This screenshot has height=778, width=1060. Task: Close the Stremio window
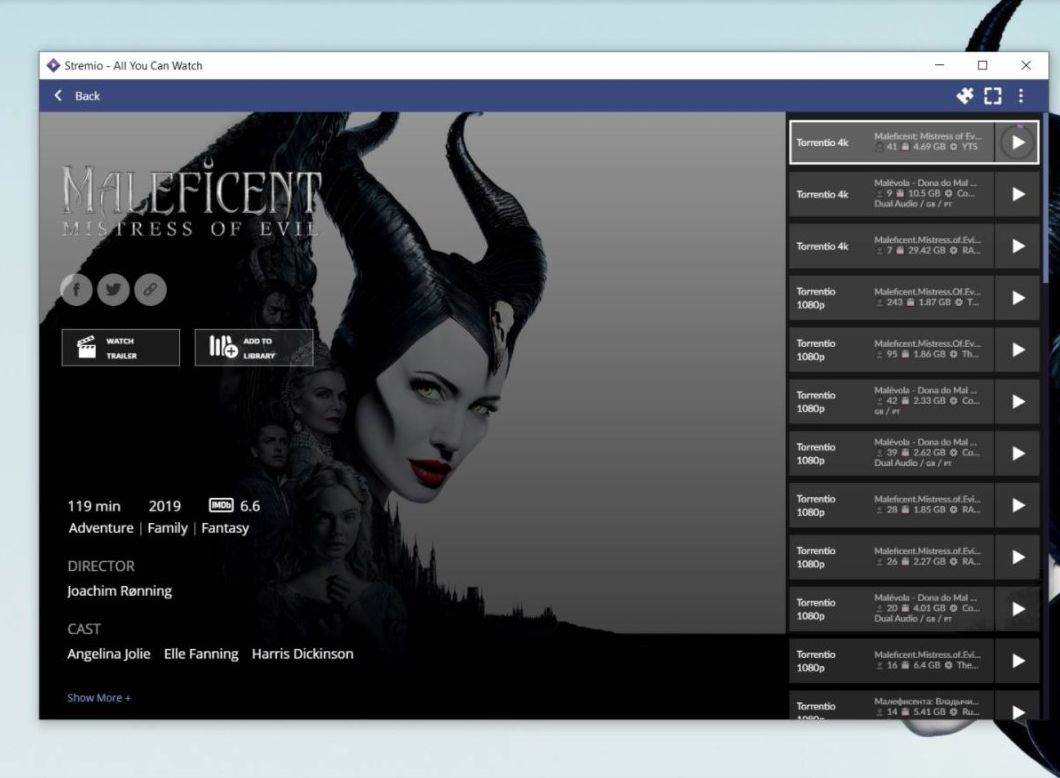(x=1026, y=66)
